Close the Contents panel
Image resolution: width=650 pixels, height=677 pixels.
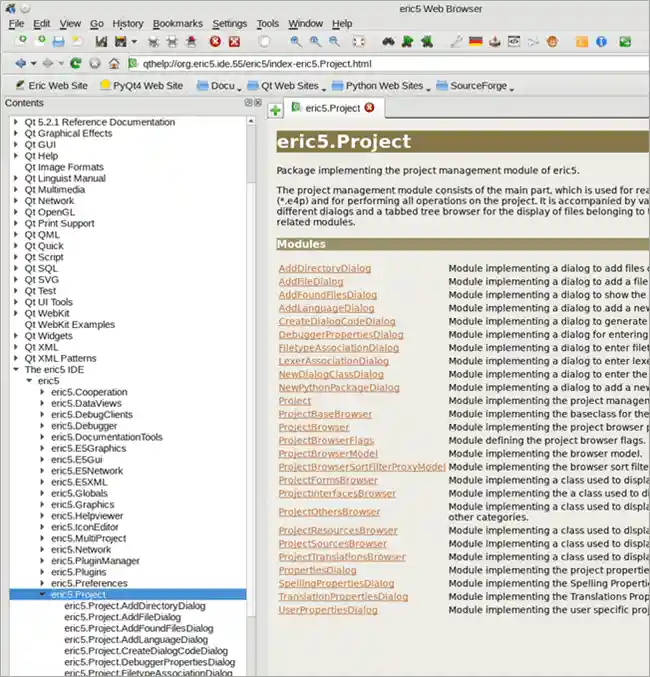257,103
